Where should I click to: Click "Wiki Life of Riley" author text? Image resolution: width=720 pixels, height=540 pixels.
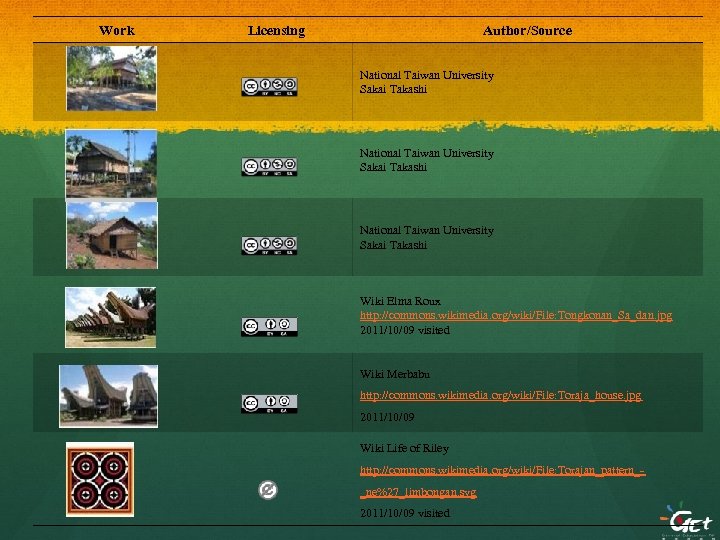[405, 448]
